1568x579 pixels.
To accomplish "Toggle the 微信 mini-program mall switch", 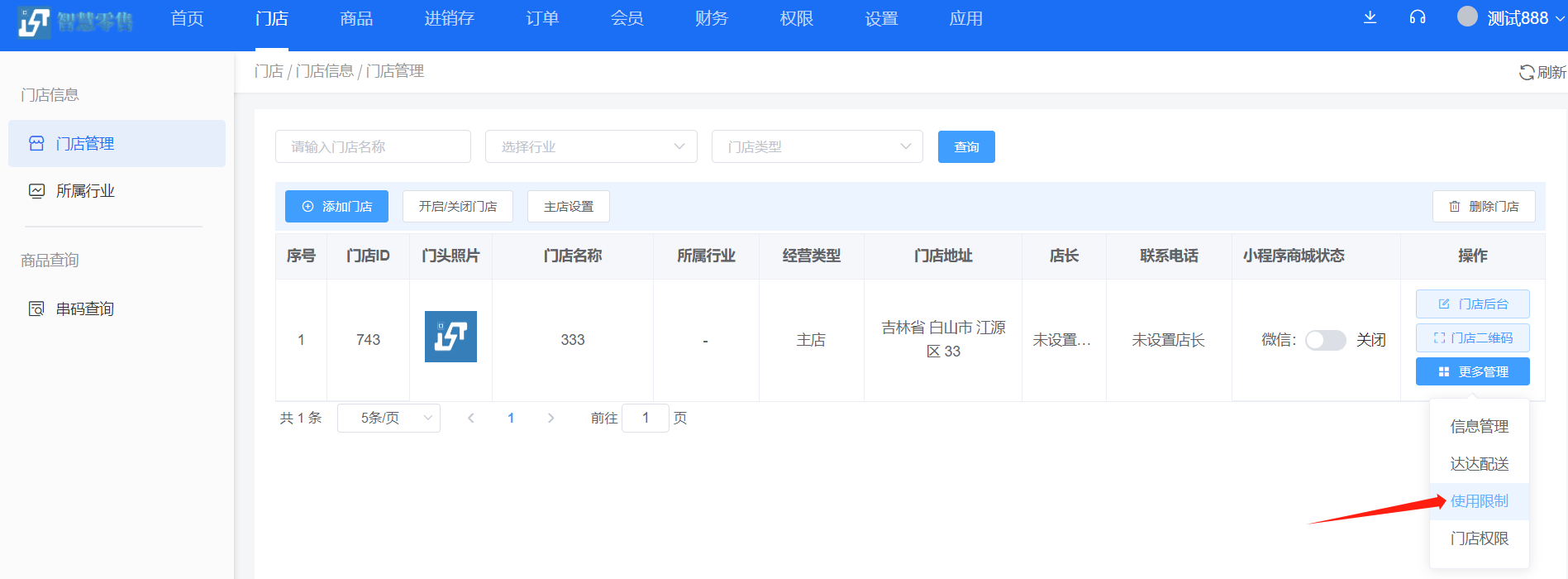I will 1325,340.
